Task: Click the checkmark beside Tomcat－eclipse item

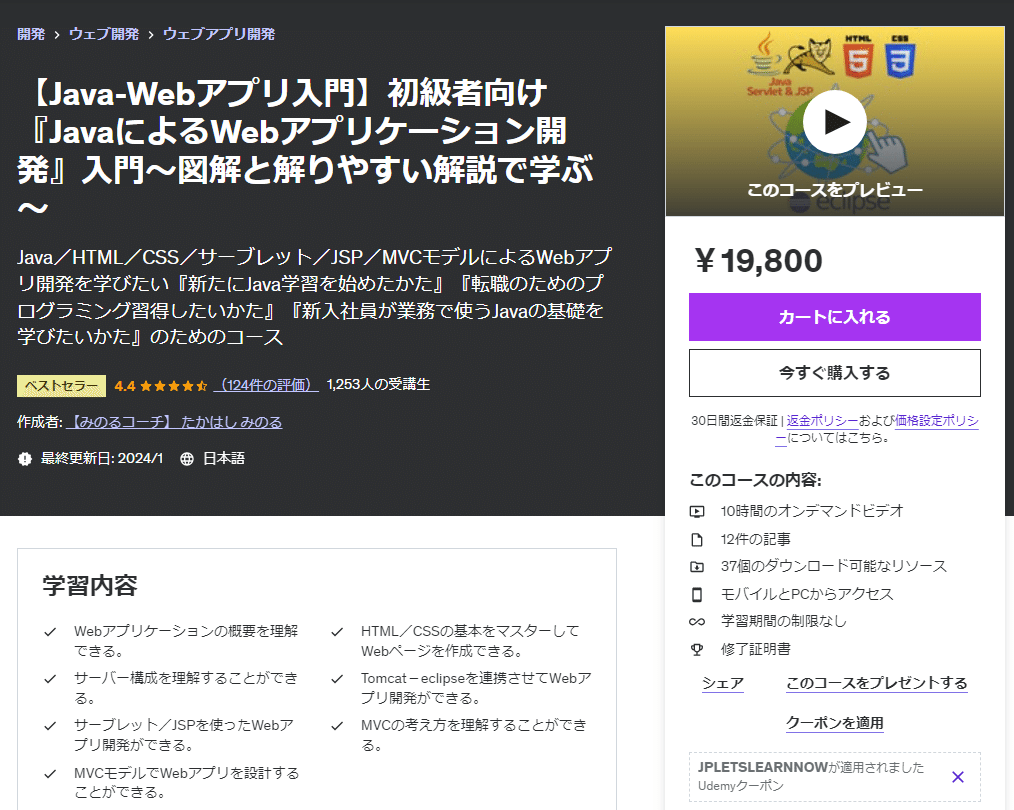Action: point(337,679)
